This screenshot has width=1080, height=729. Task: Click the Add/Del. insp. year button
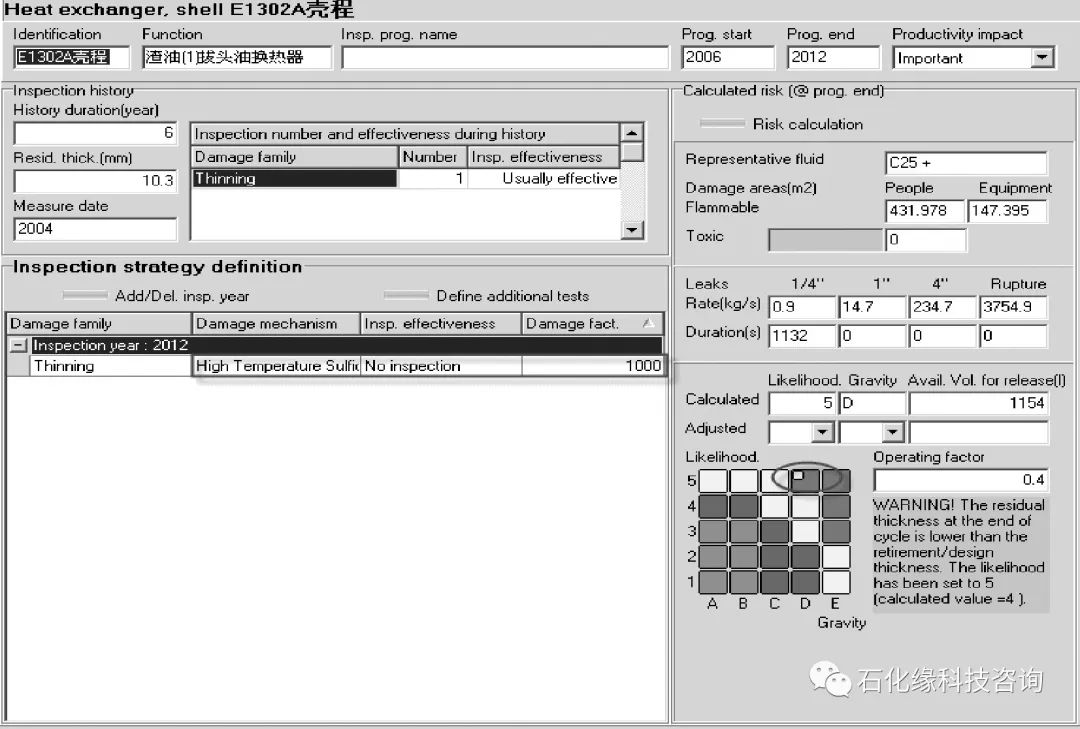click(84, 296)
